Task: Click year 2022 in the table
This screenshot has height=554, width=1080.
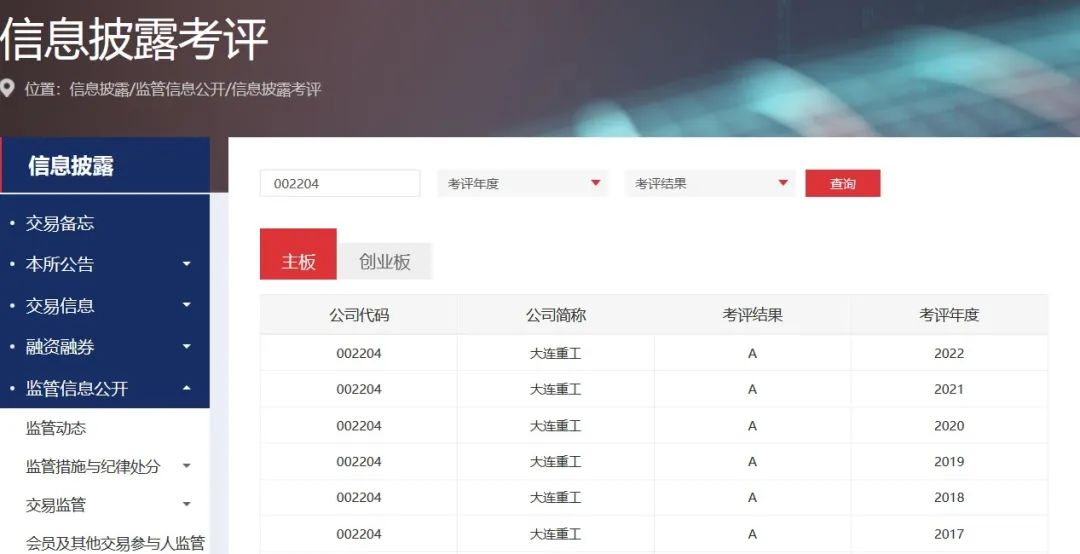Action: [x=949, y=353]
